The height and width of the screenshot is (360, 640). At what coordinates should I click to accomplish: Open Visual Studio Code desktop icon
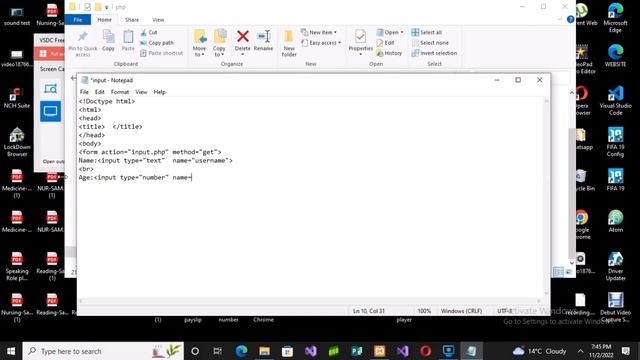615,100
